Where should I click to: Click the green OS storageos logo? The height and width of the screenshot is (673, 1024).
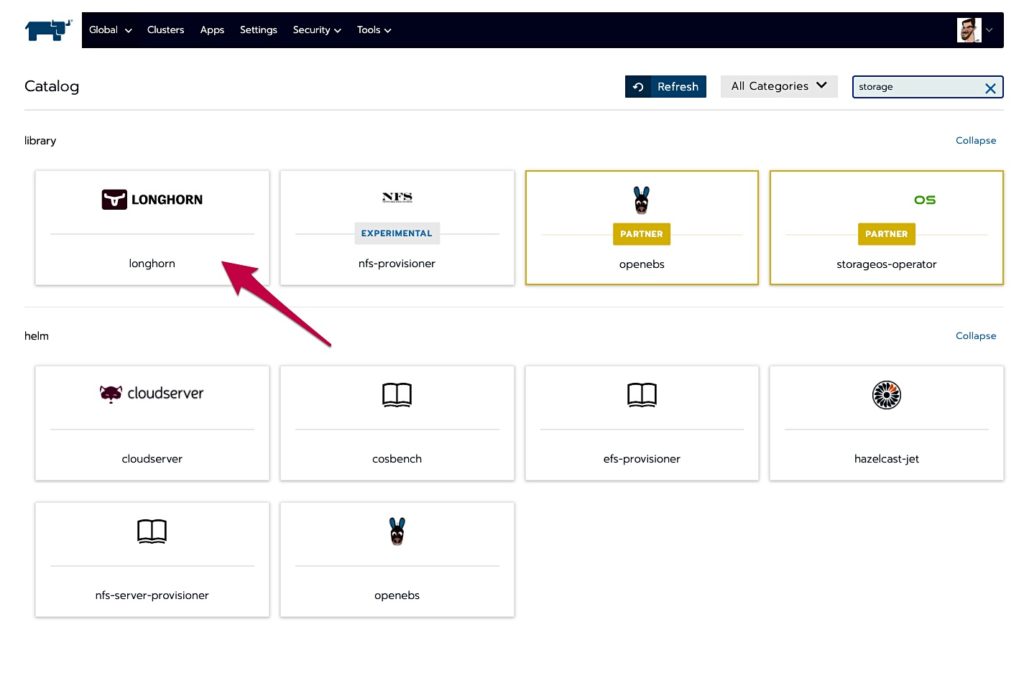coord(924,200)
